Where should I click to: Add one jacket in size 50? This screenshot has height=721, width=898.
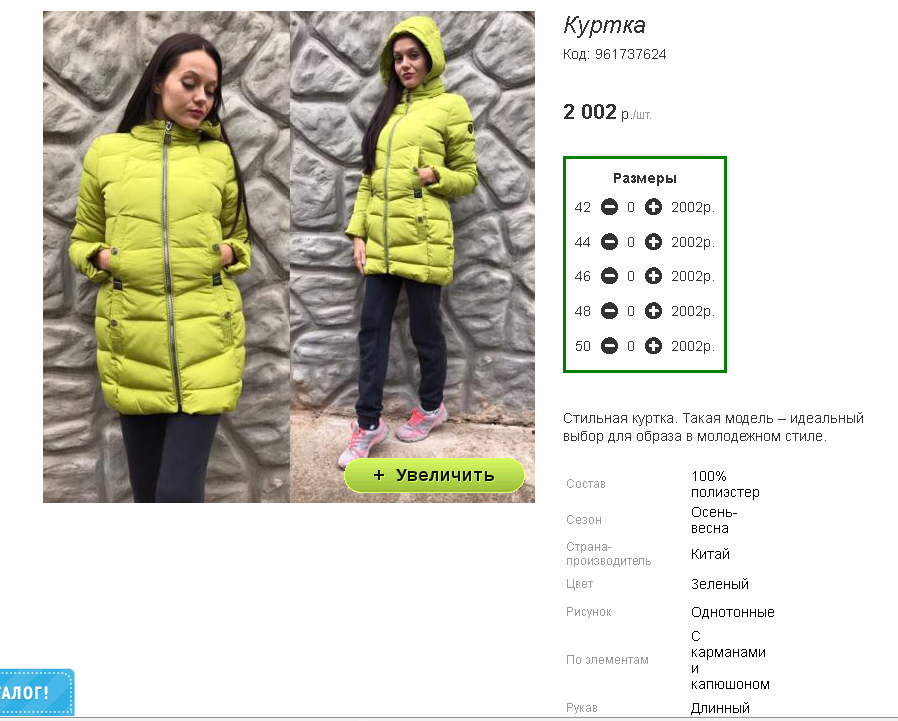point(653,346)
